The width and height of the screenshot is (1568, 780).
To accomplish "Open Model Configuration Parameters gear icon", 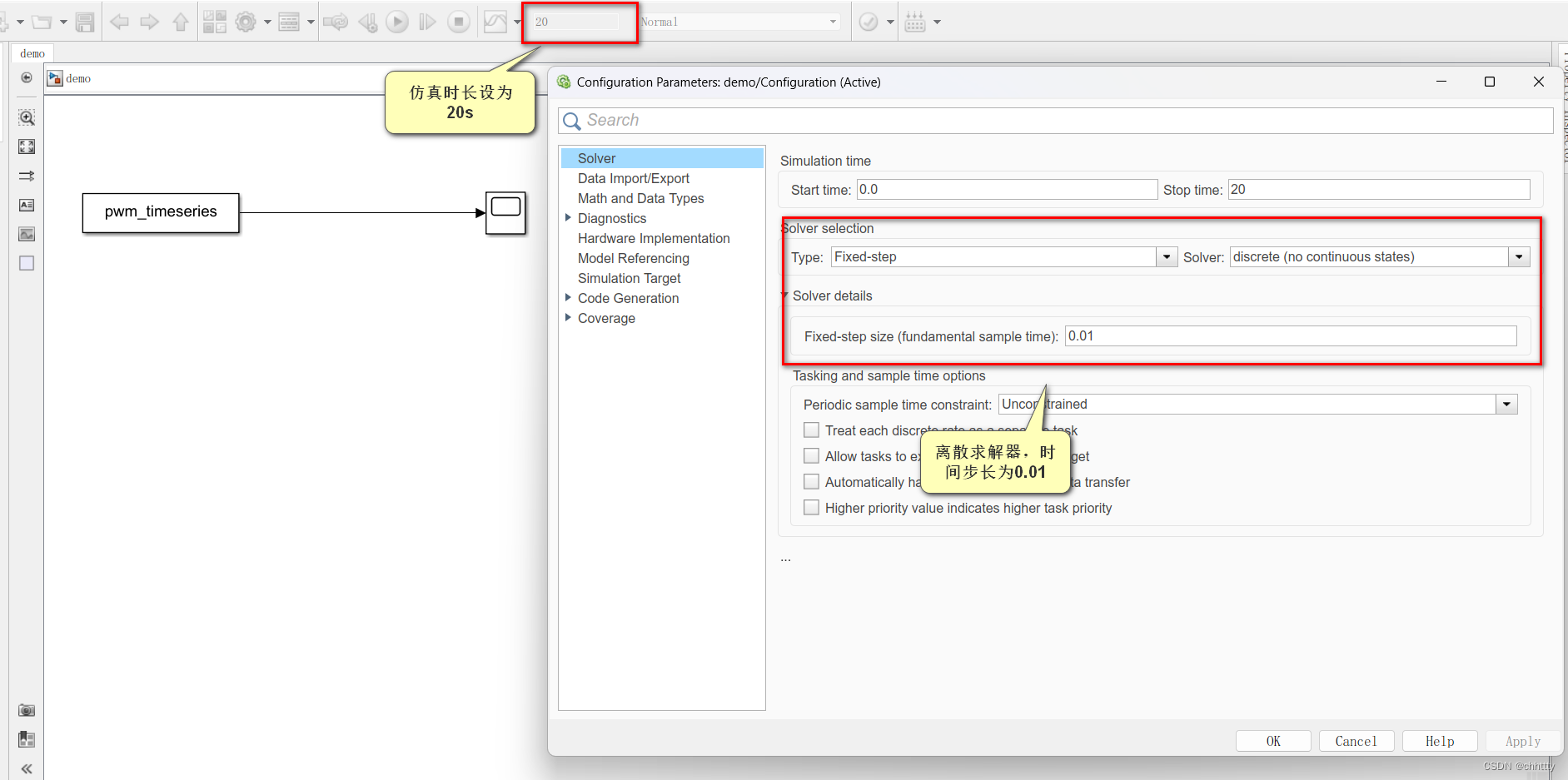I will (x=245, y=22).
